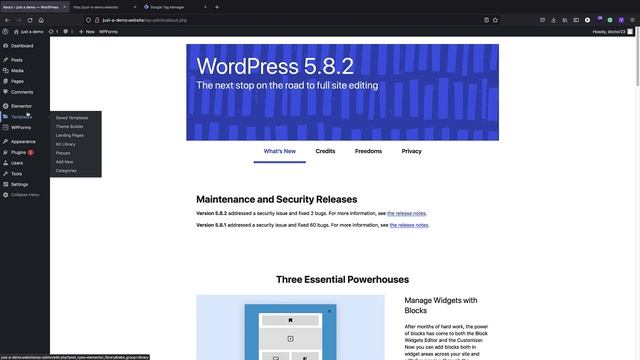The width and height of the screenshot is (640, 360).
Task: Collapse the admin sidebar menu
Action: [25, 195]
